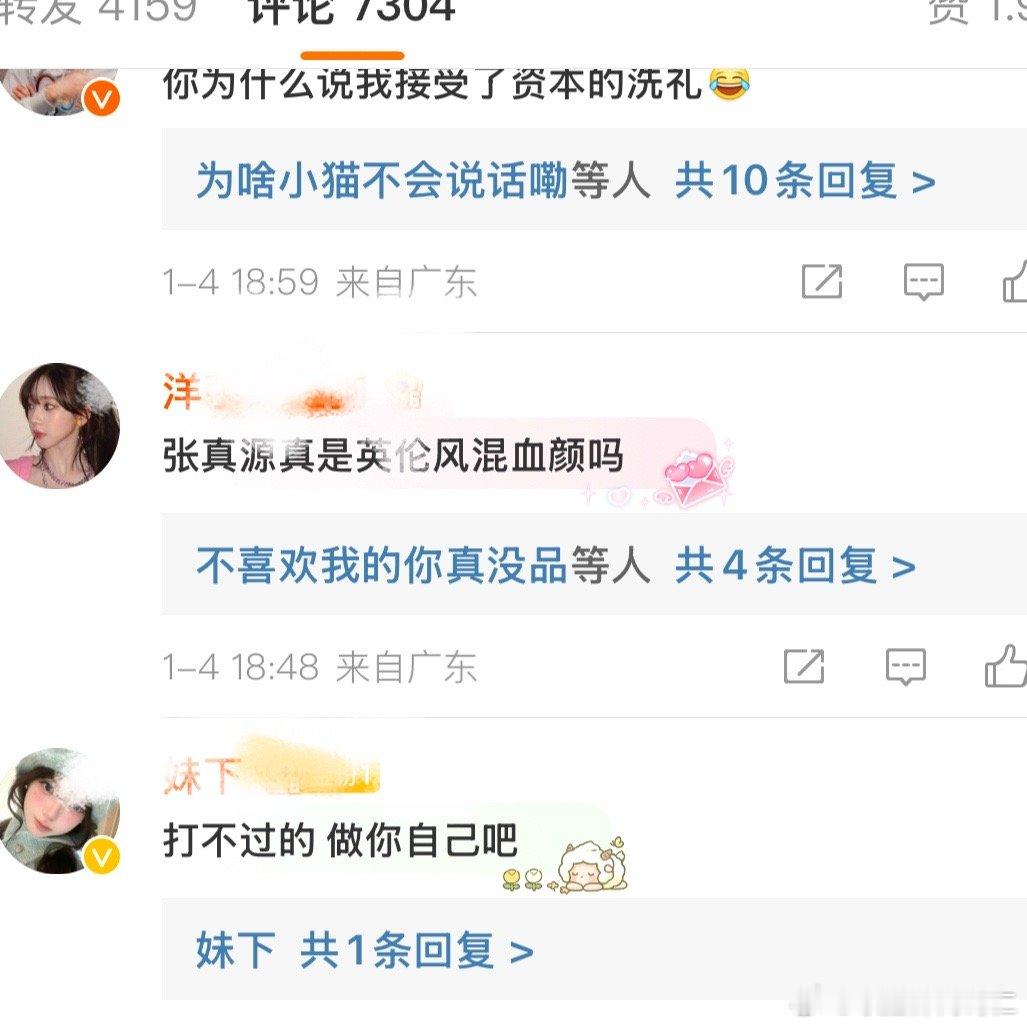Open the 为啥小猫不会说话嘞 user link

pos(382,180)
